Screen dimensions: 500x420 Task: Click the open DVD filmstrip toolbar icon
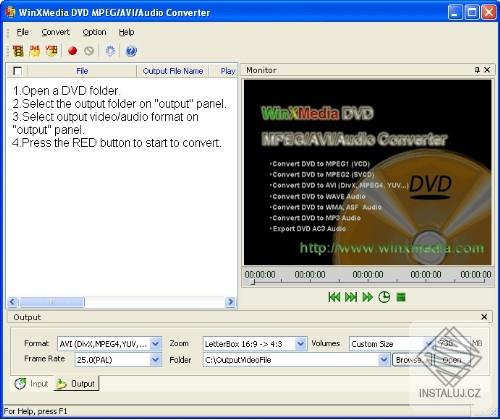point(18,51)
